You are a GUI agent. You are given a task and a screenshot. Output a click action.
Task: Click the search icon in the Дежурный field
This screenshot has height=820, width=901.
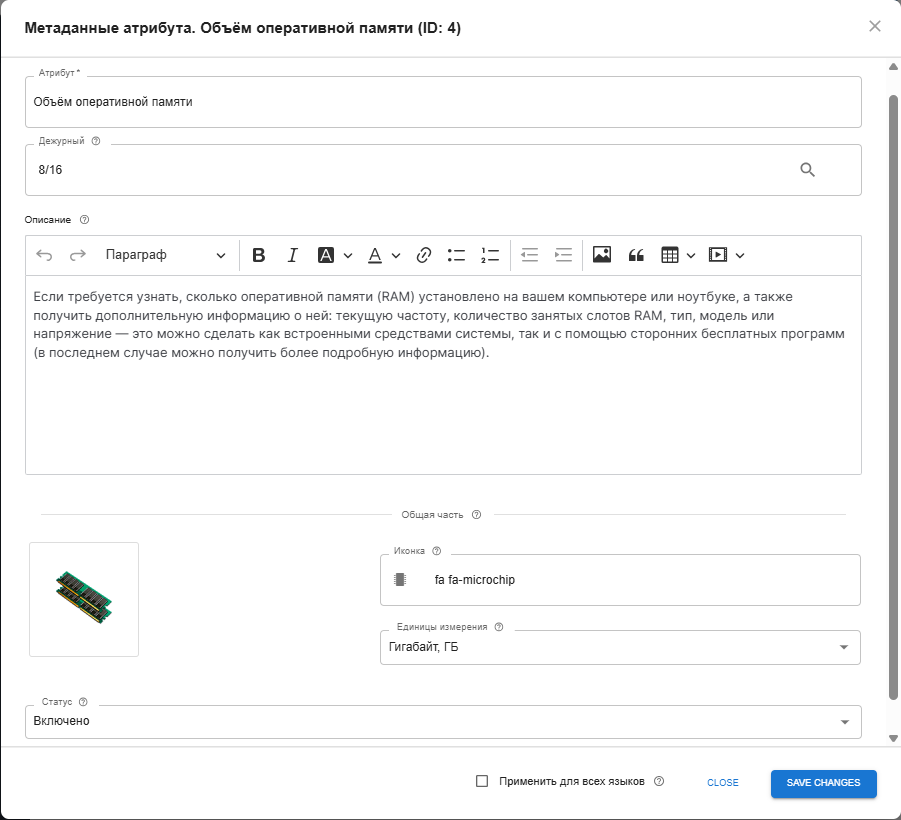click(x=806, y=170)
